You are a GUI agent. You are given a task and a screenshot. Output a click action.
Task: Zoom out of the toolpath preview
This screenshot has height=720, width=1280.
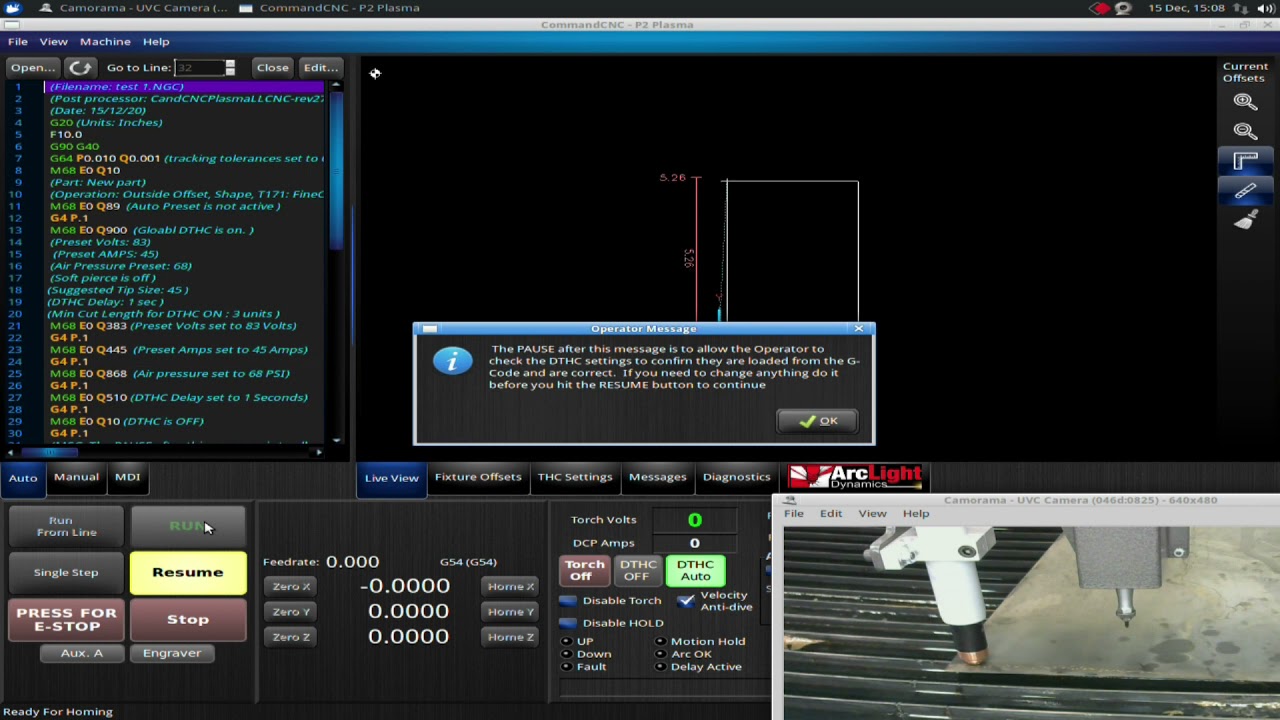tap(1245, 131)
